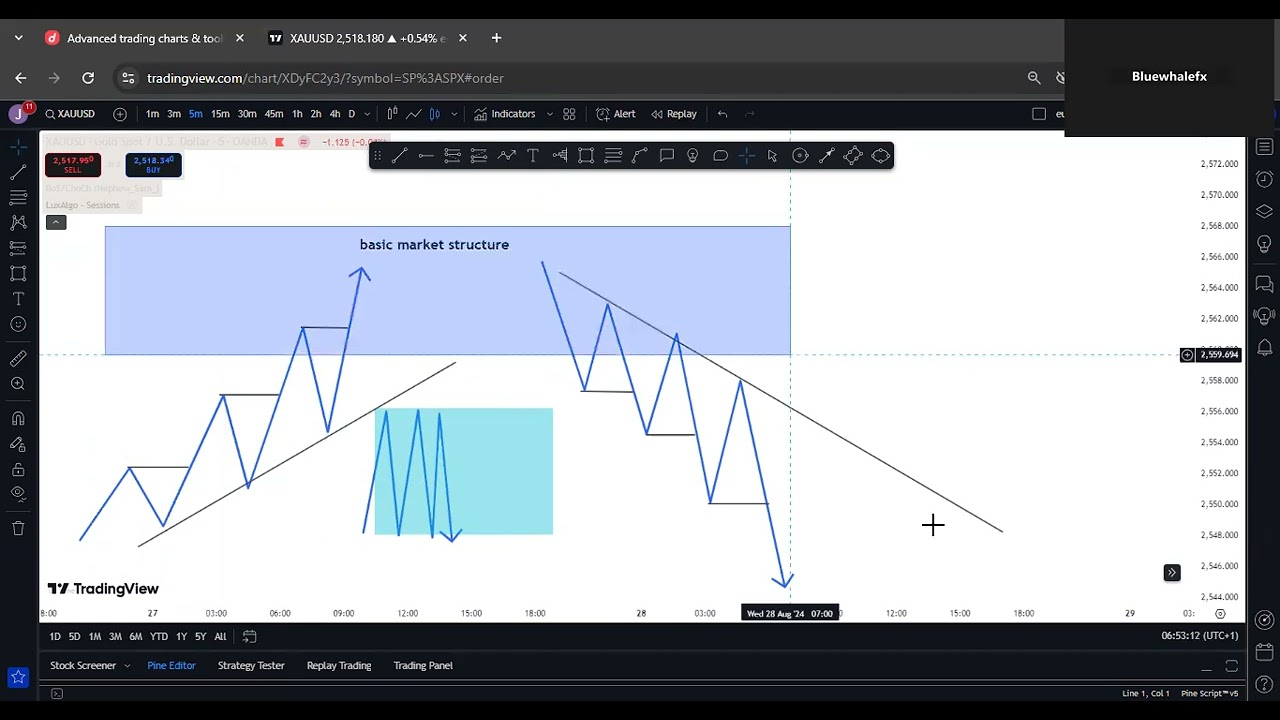This screenshot has height=720, width=1280.
Task: Open the object tree layers panel in right sidebar
Action: [1264, 212]
